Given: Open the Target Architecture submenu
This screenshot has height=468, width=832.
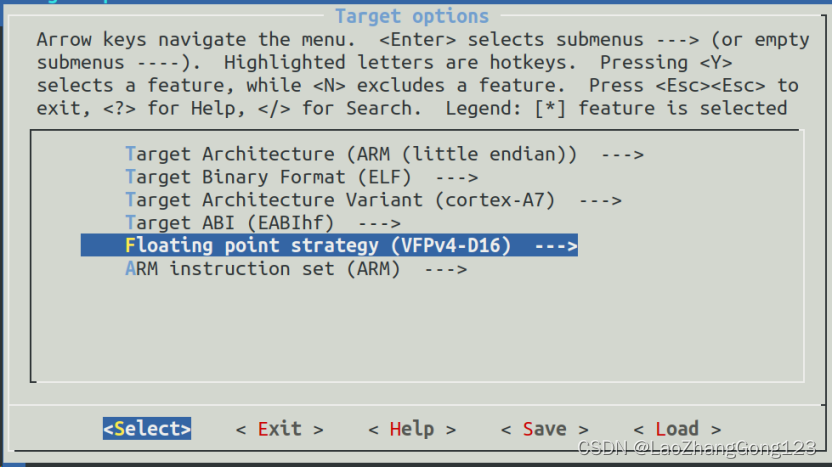Looking at the screenshot, I should tap(384, 154).
